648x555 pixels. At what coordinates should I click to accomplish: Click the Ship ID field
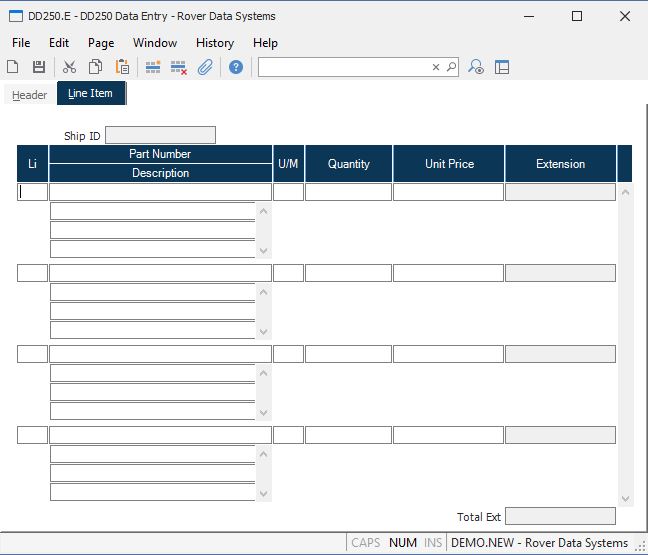160,135
